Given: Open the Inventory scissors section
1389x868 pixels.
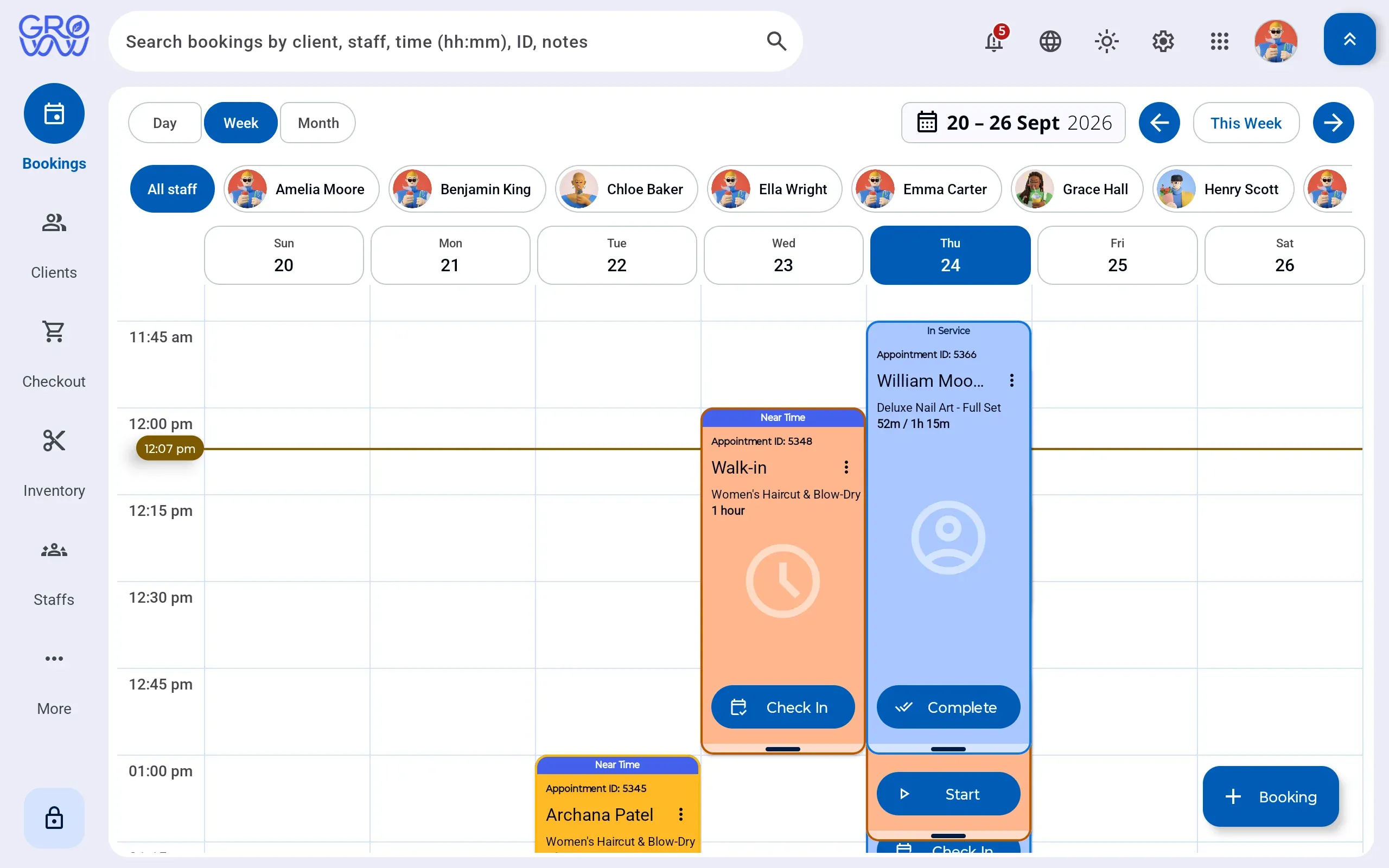Looking at the screenshot, I should point(54,464).
